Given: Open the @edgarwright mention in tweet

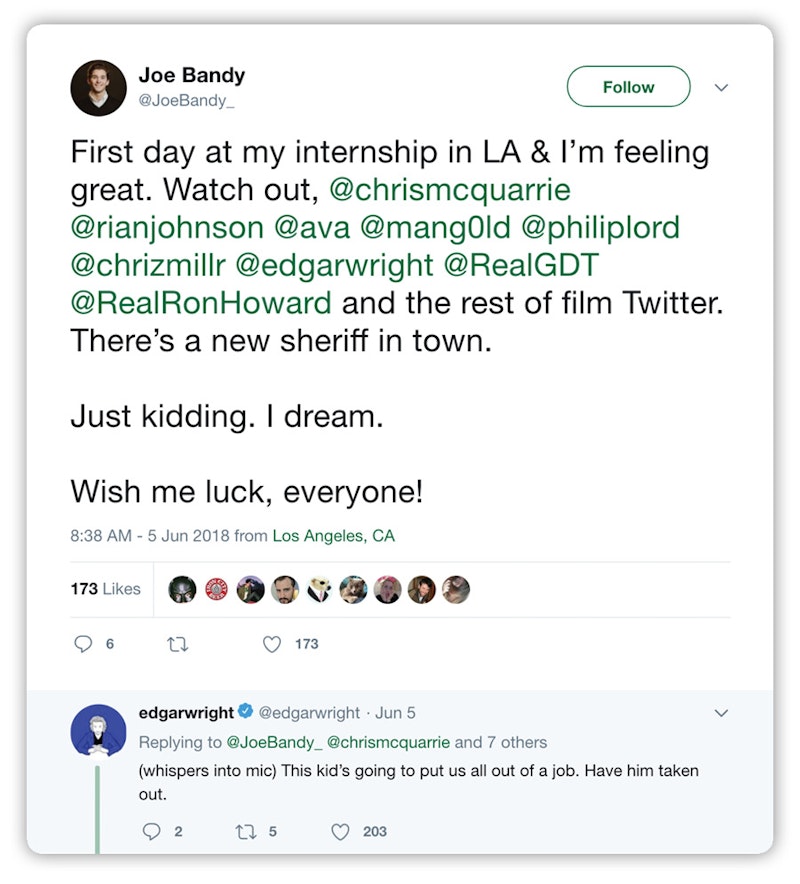Looking at the screenshot, I should coord(335,265).
